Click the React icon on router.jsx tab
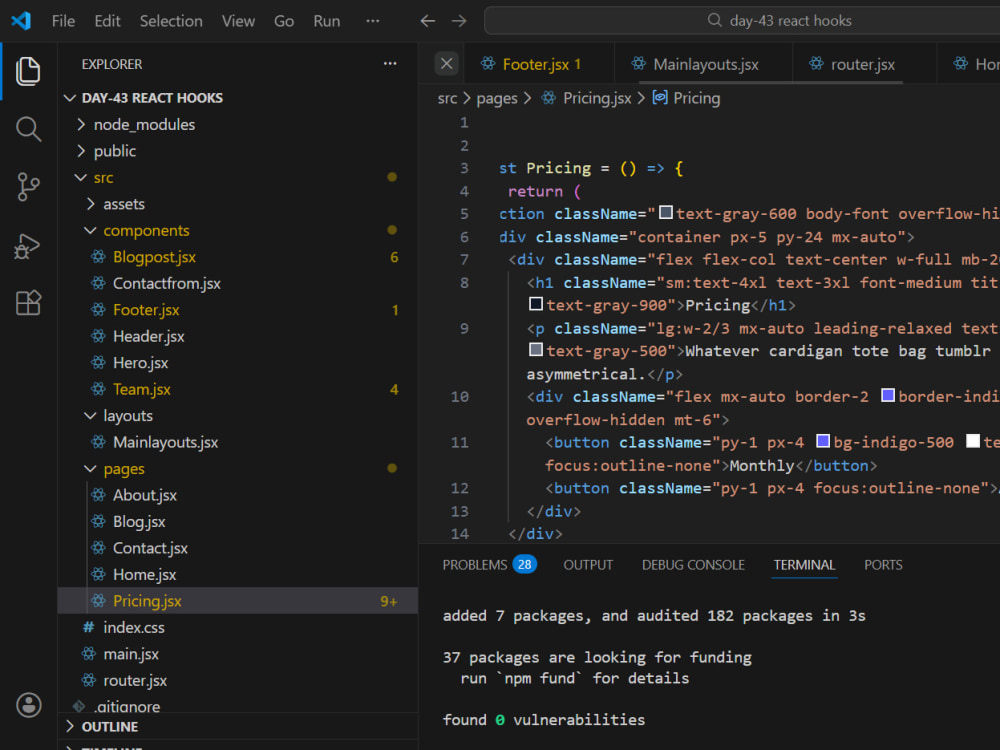The width and height of the screenshot is (1000, 750). coord(816,64)
